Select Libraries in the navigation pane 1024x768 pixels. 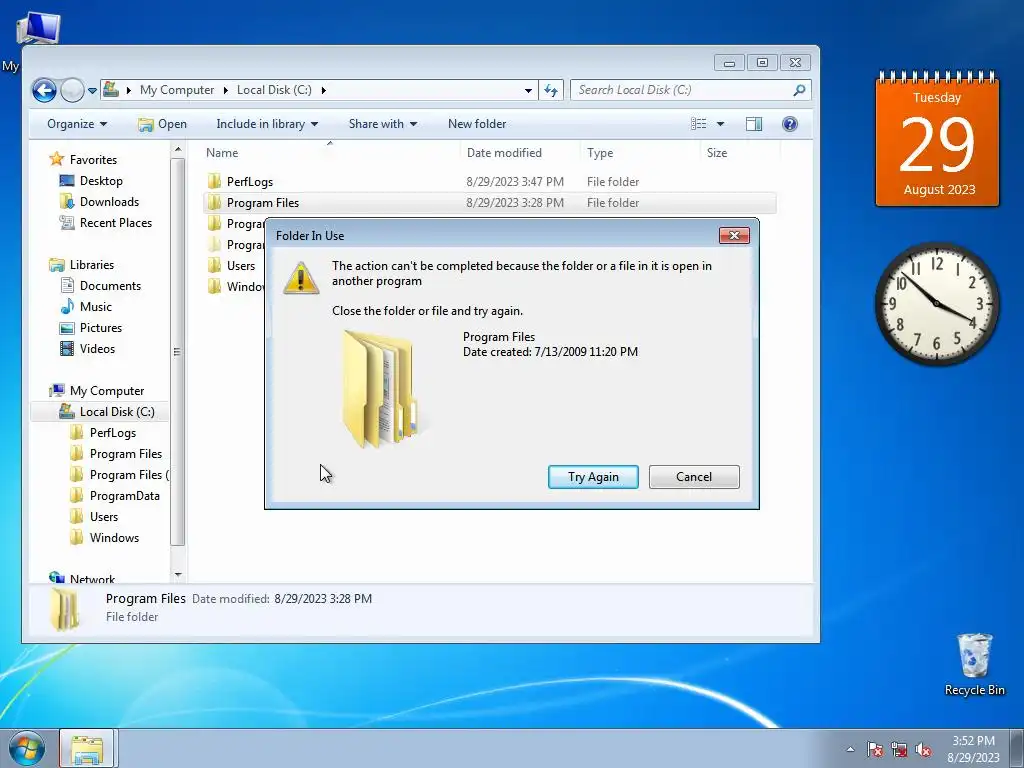91,264
